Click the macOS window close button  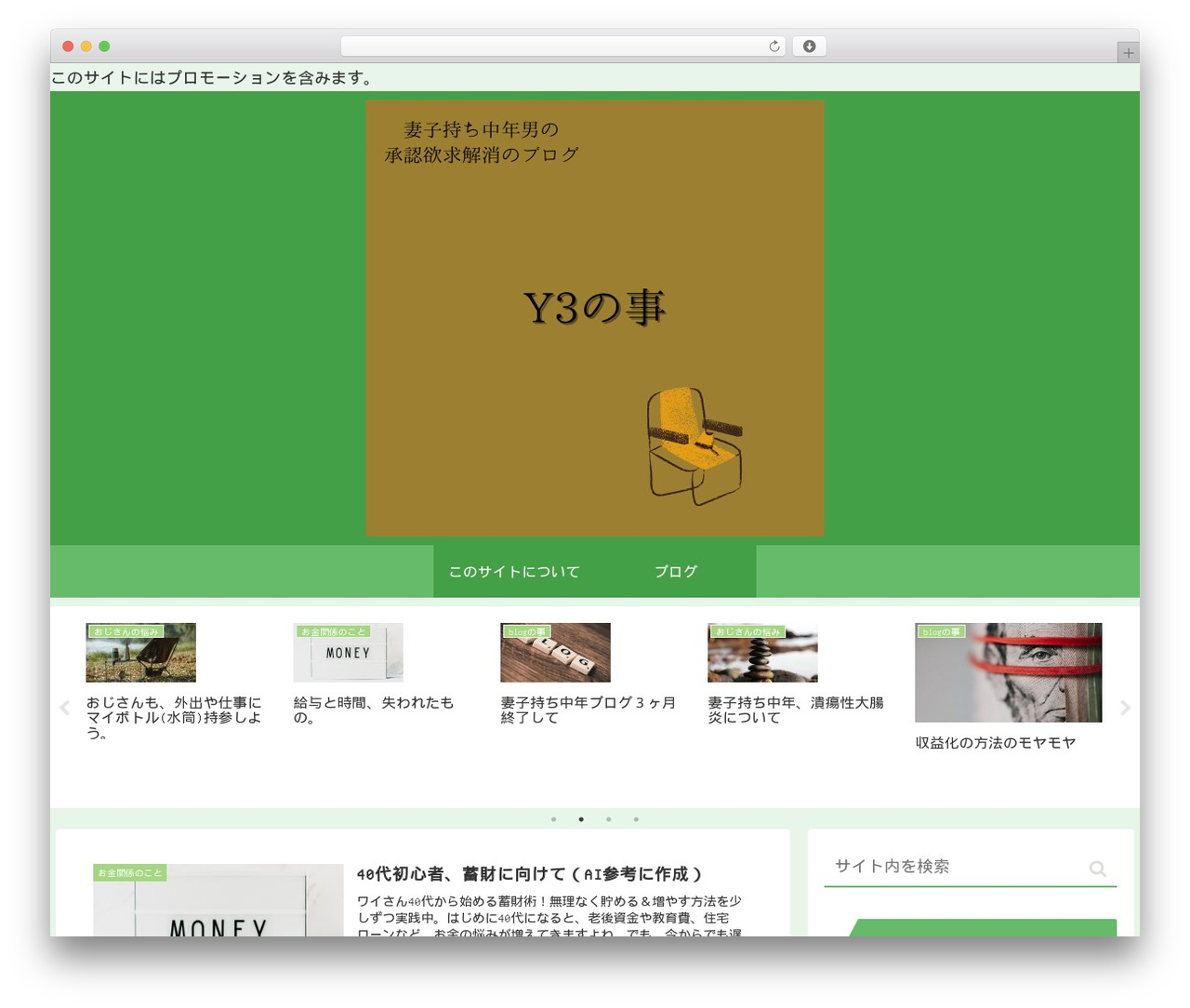click(68, 46)
